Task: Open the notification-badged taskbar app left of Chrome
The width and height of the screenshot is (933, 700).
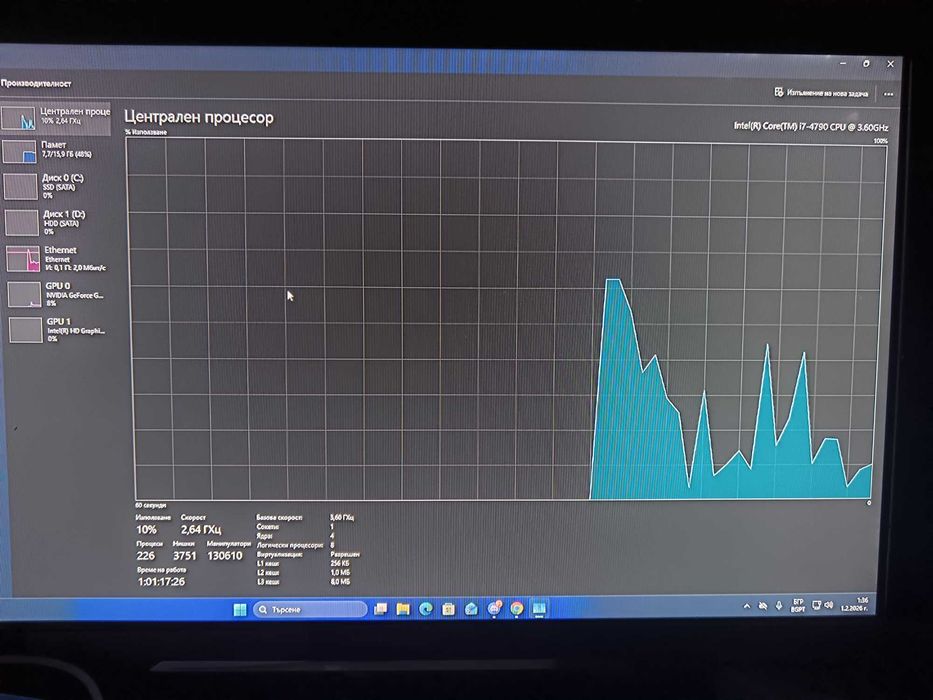Action: point(494,608)
